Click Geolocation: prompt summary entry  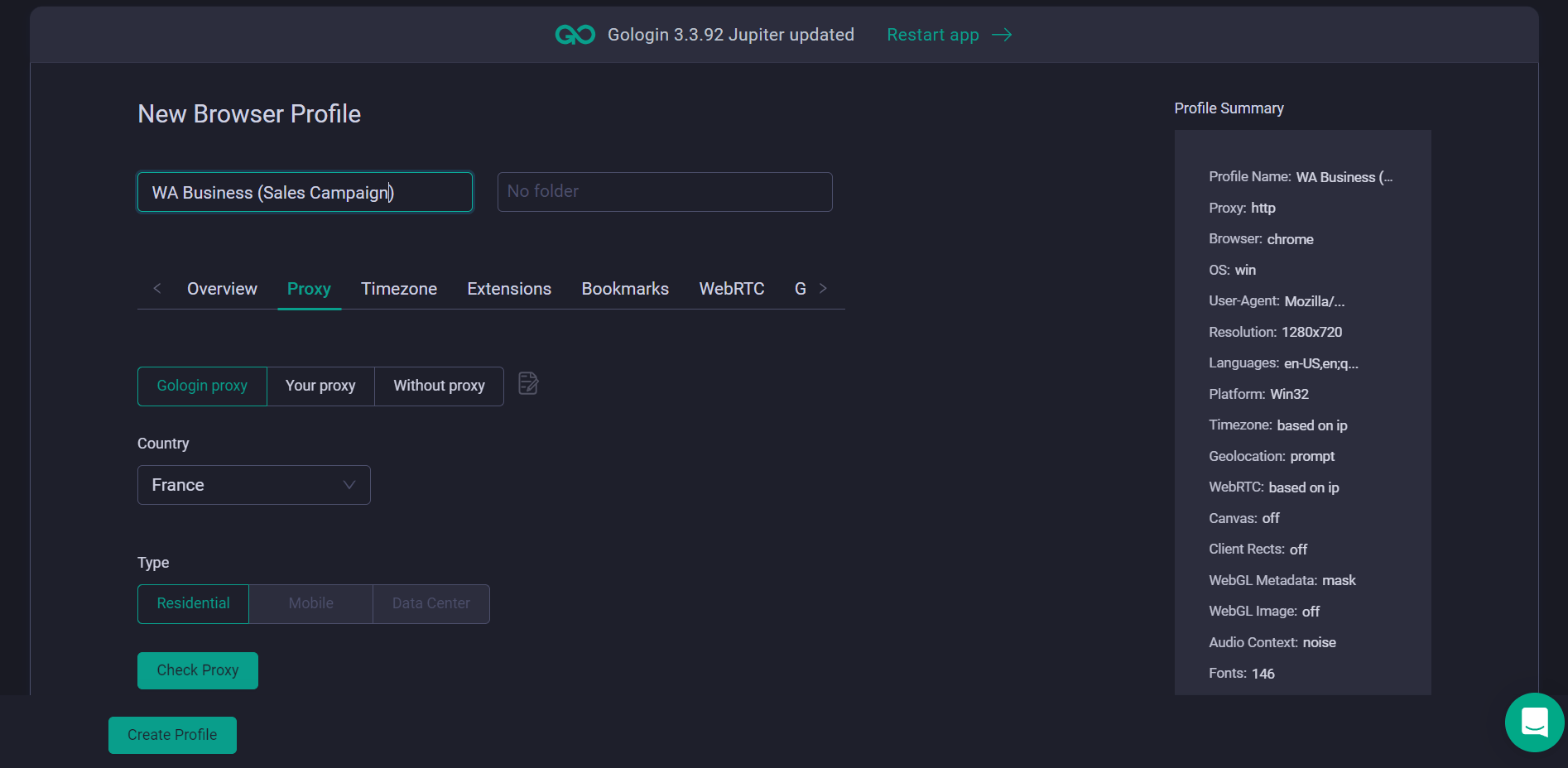point(1272,456)
